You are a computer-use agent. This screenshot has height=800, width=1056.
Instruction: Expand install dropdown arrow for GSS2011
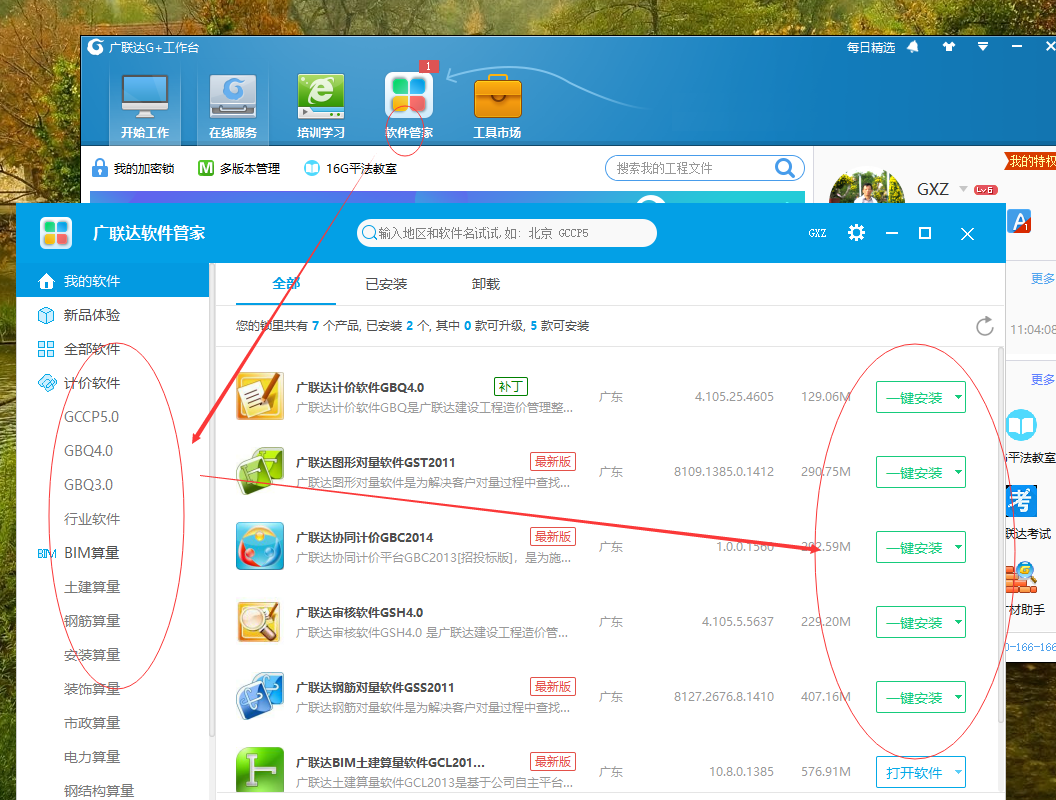(x=958, y=698)
